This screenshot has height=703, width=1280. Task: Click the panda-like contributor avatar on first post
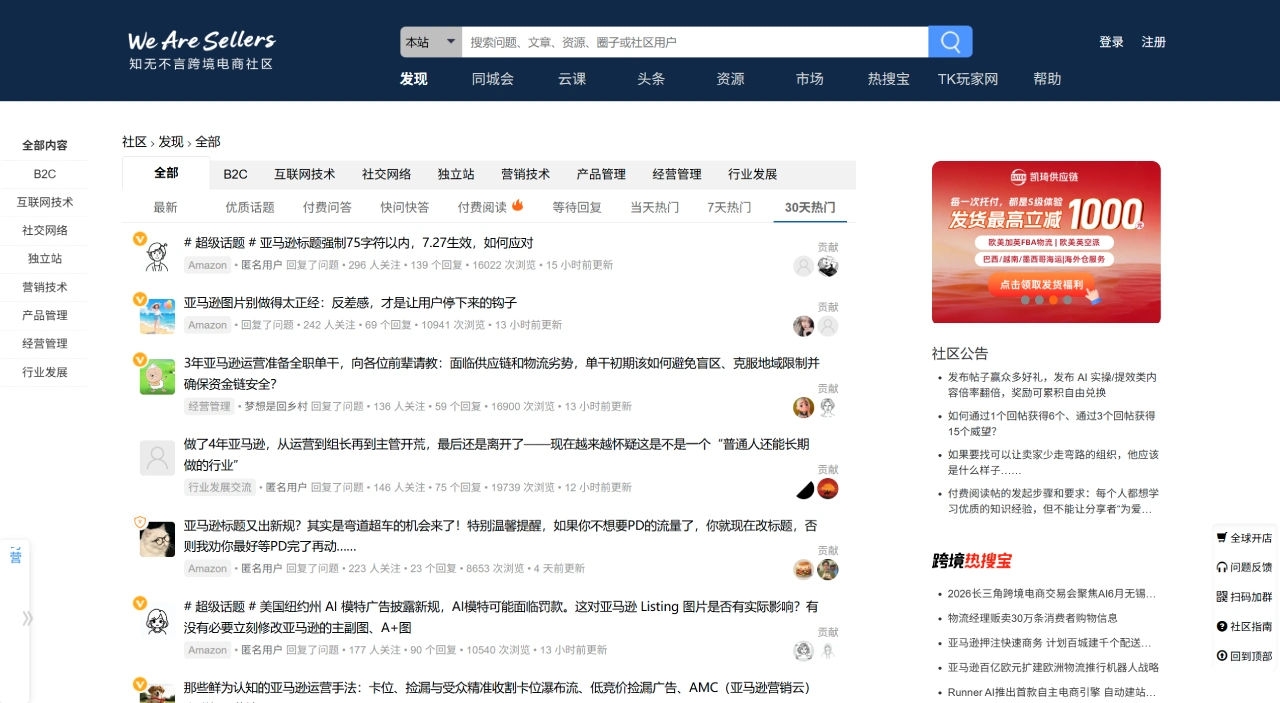[x=827, y=266]
